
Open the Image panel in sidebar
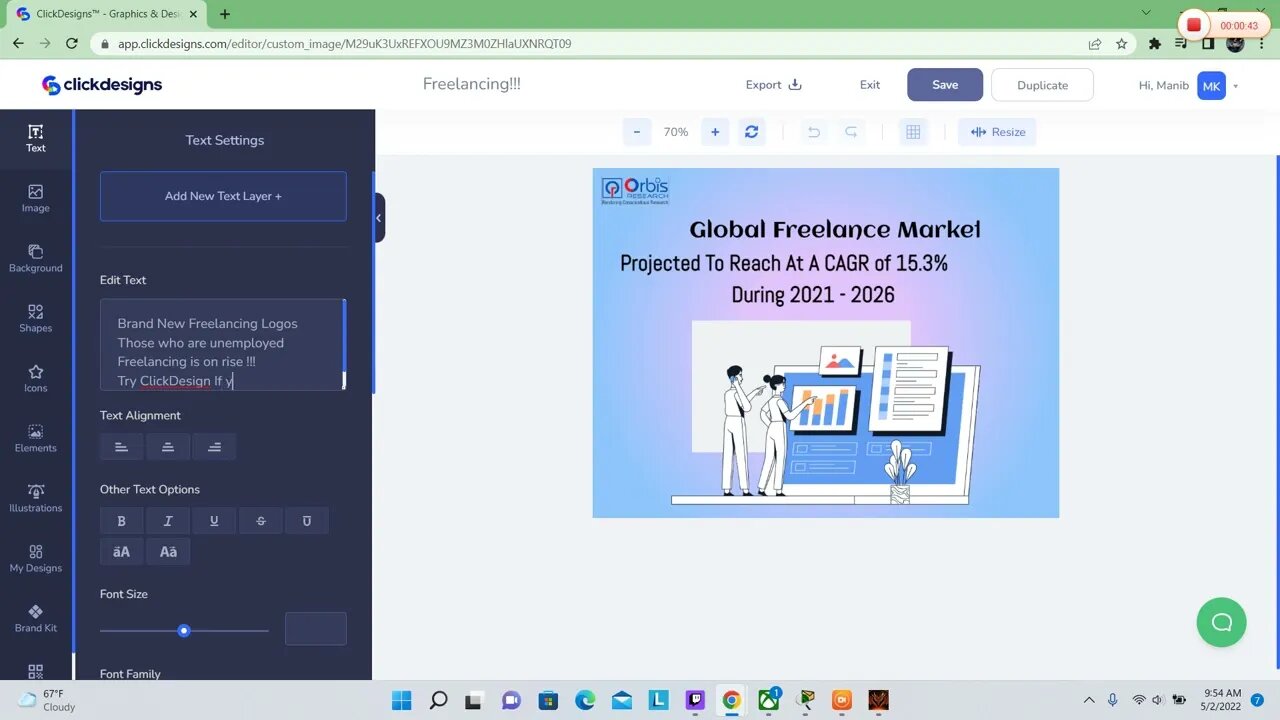coord(36,199)
